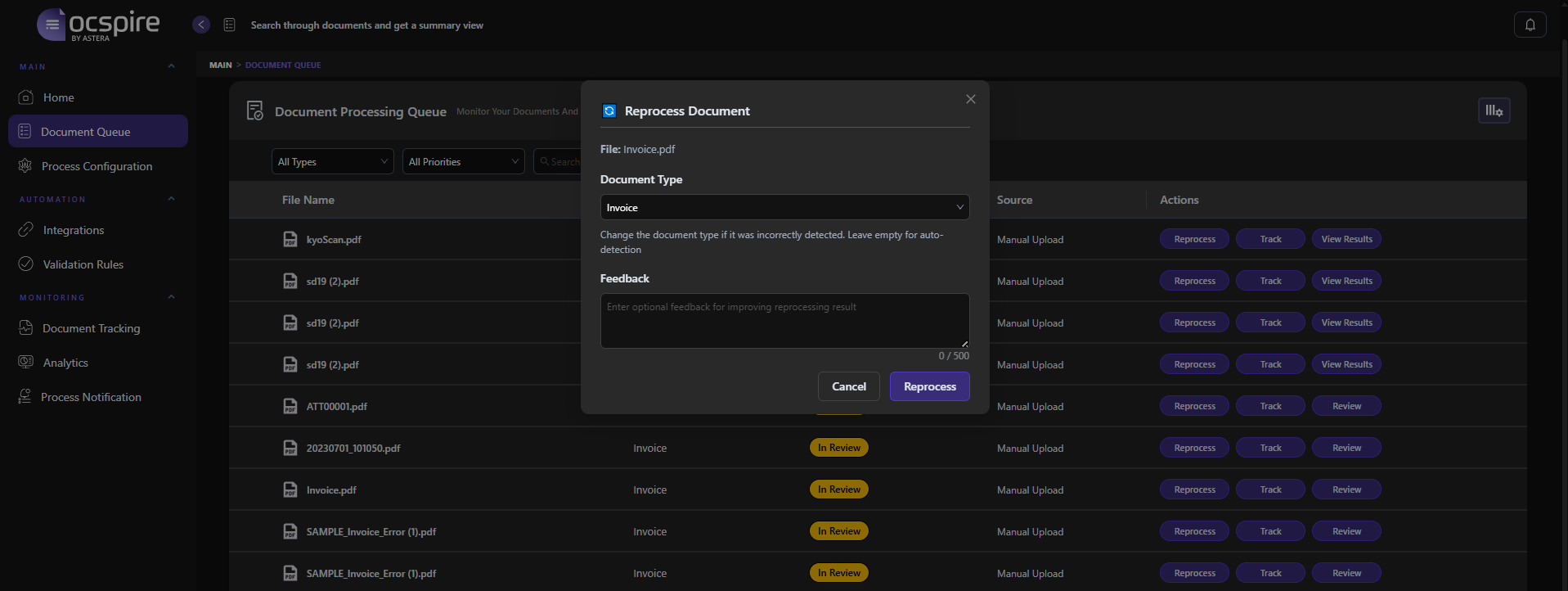This screenshot has height=591, width=1568.
Task: Open the column settings icon
Action: 1494,111
